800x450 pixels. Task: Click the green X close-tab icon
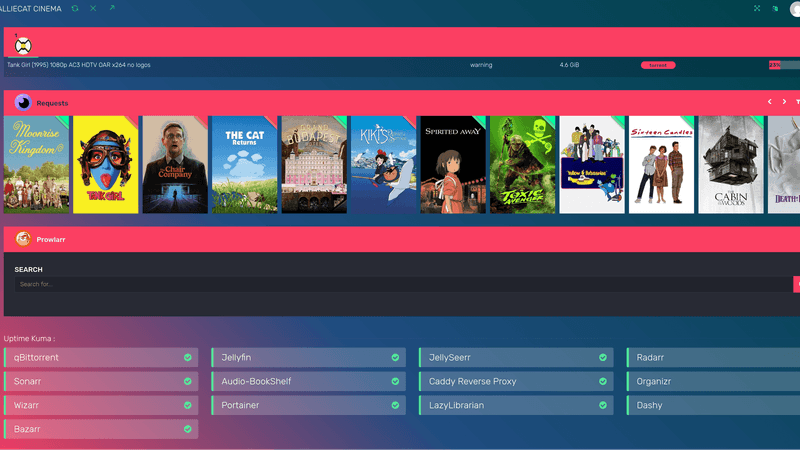point(93,8)
